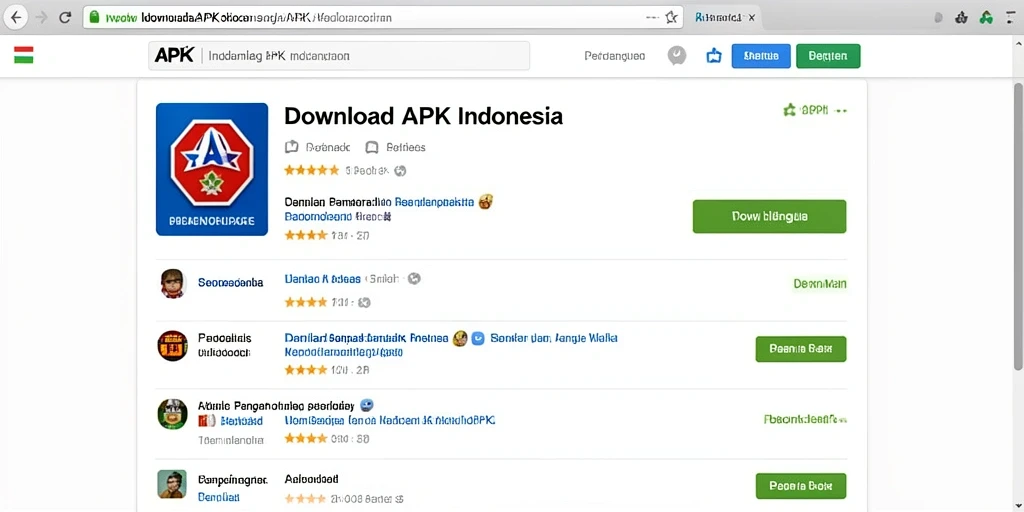Click the green padlock in address bar

94,18
